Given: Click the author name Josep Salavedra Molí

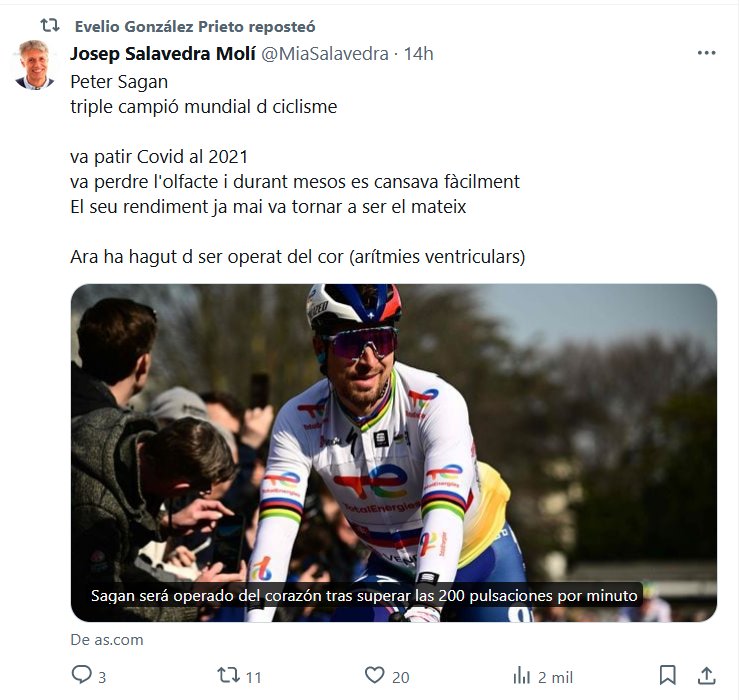Looking at the screenshot, I should [x=163, y=54].
